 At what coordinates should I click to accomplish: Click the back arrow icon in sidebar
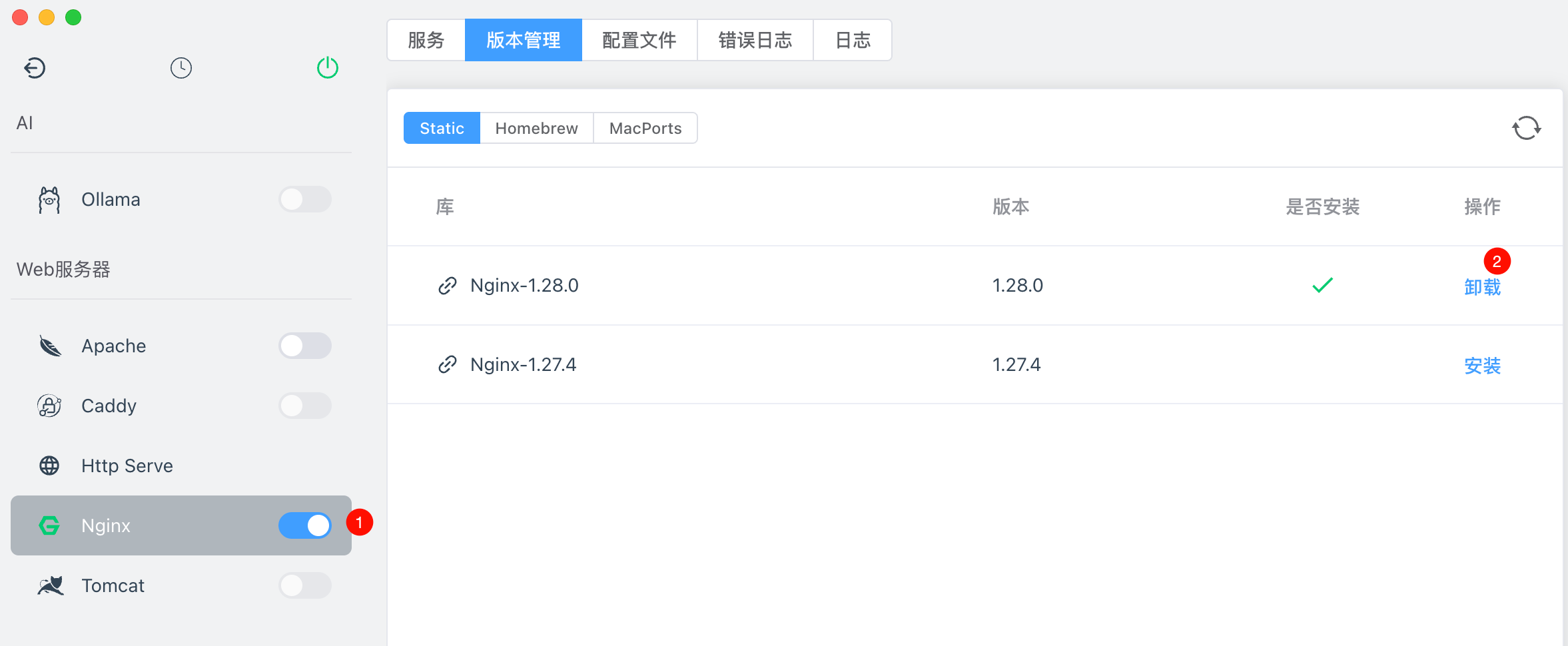click(x=35, y=68)
